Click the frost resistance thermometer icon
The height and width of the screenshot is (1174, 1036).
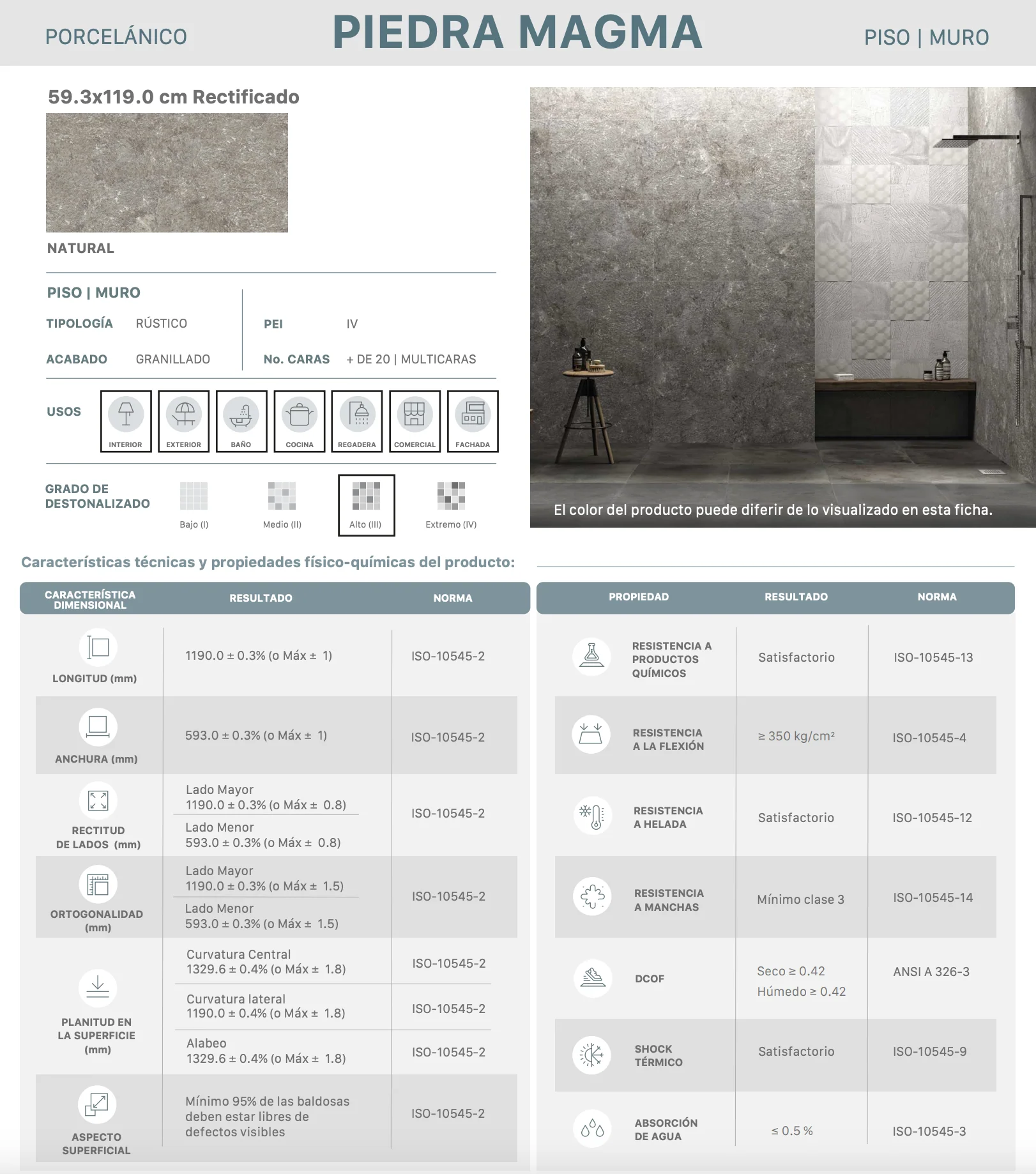[592, 816]
